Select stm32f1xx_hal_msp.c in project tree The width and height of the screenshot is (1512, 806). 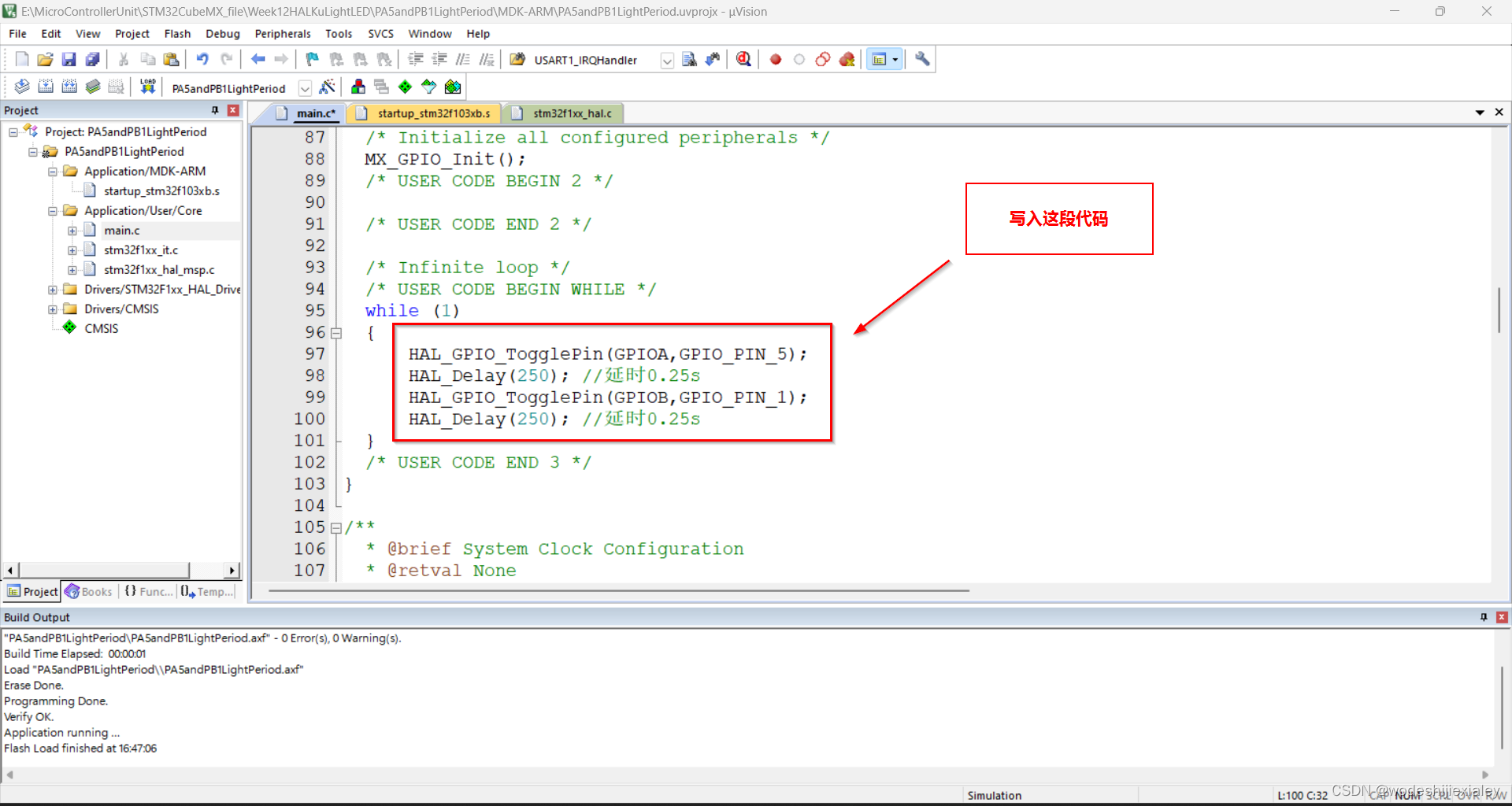tap(159, 270)
